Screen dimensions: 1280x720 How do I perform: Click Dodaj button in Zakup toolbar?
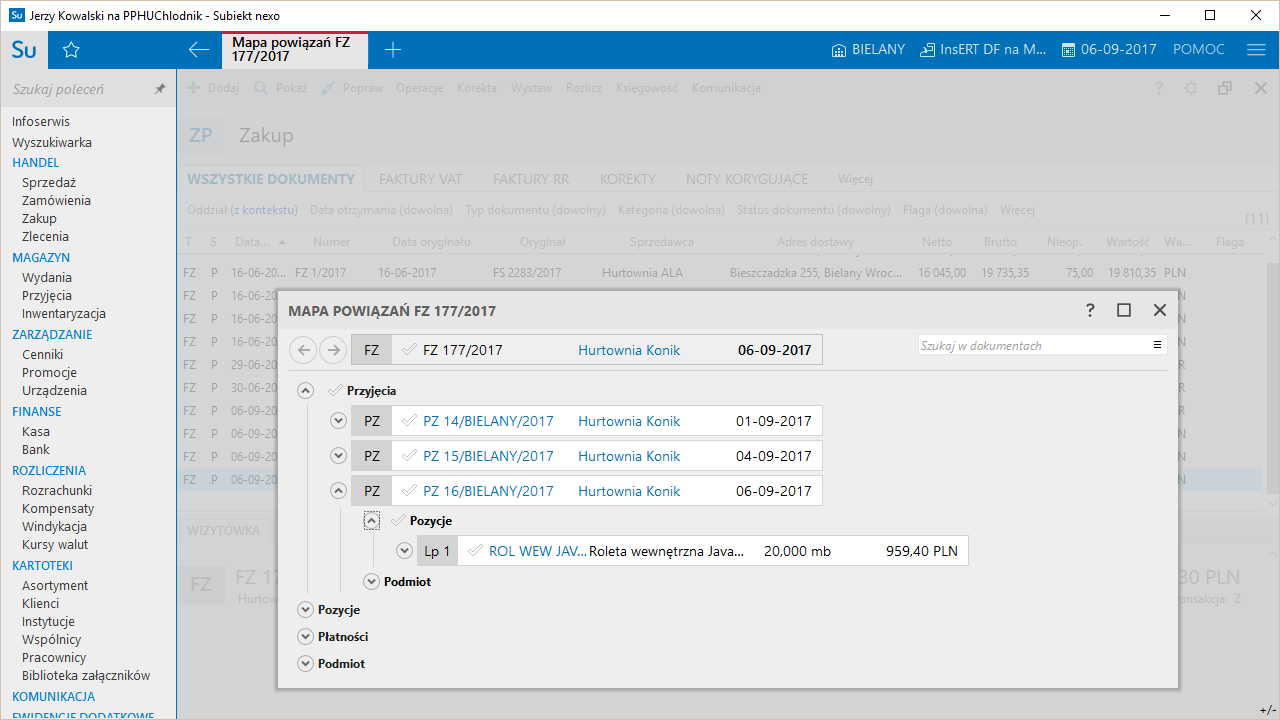point(213,88)
